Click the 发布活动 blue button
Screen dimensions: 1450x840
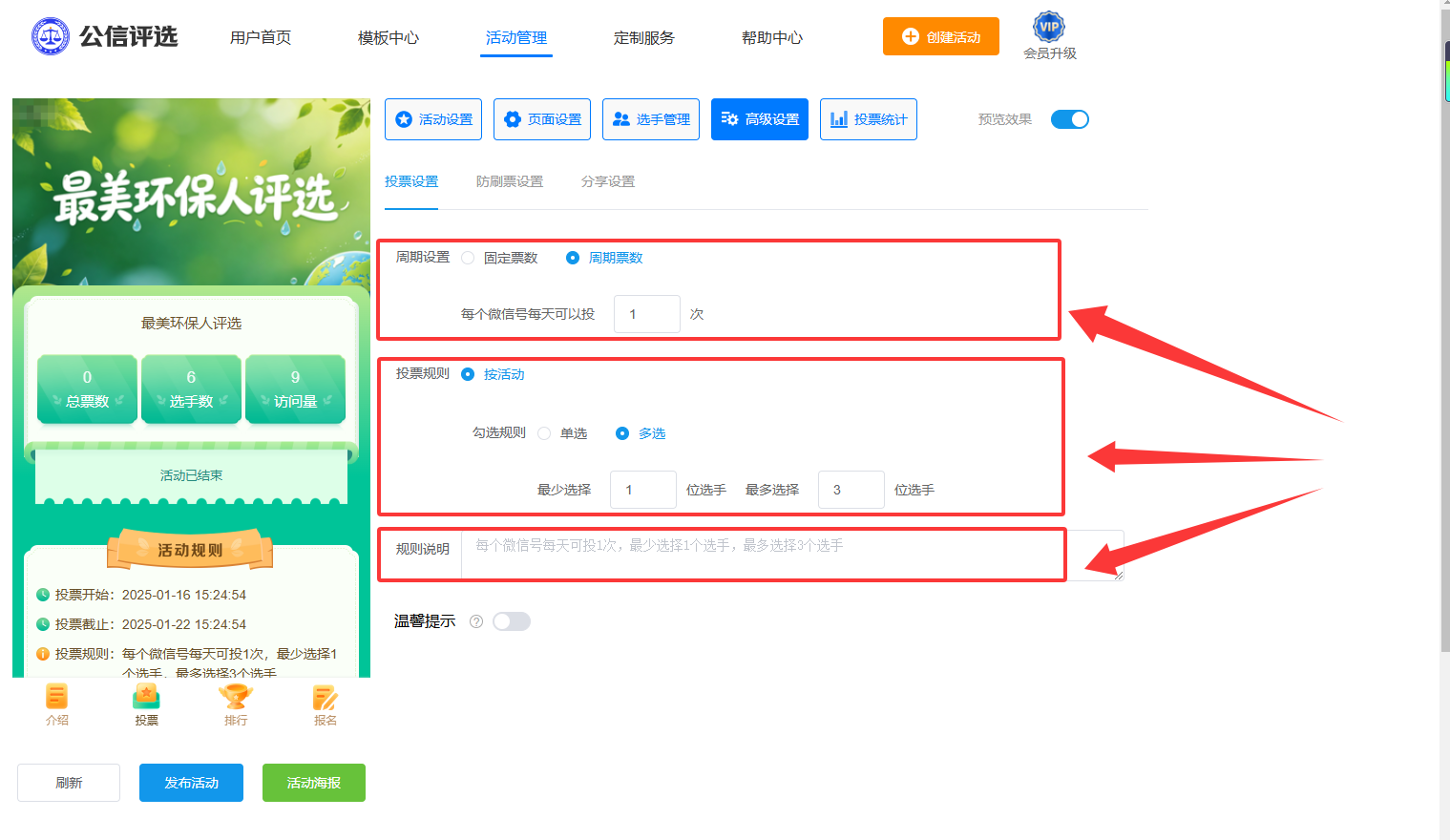click(x=191, y=783)
